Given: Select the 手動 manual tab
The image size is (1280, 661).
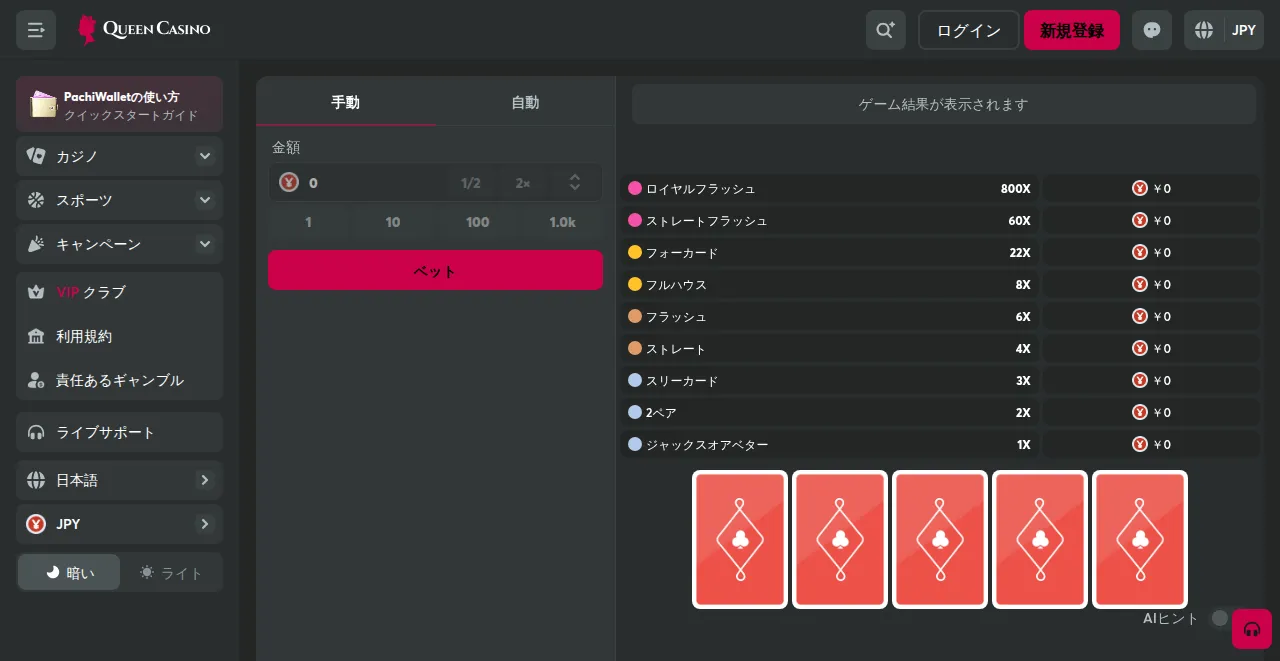Looking at the screenshot, I should click(x=346, y=102).
